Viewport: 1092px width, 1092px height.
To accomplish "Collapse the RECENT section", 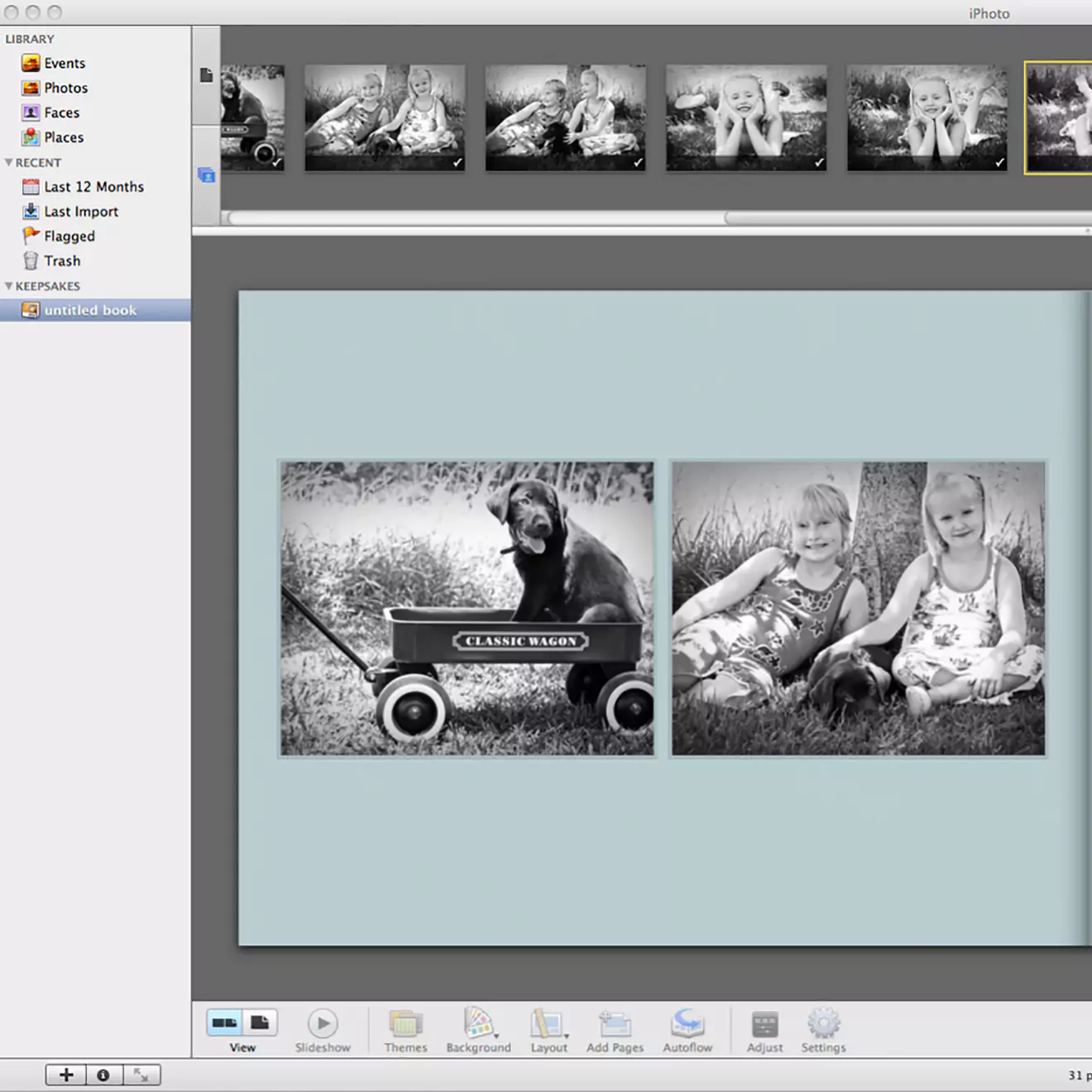I will click(x=8, y=163).
